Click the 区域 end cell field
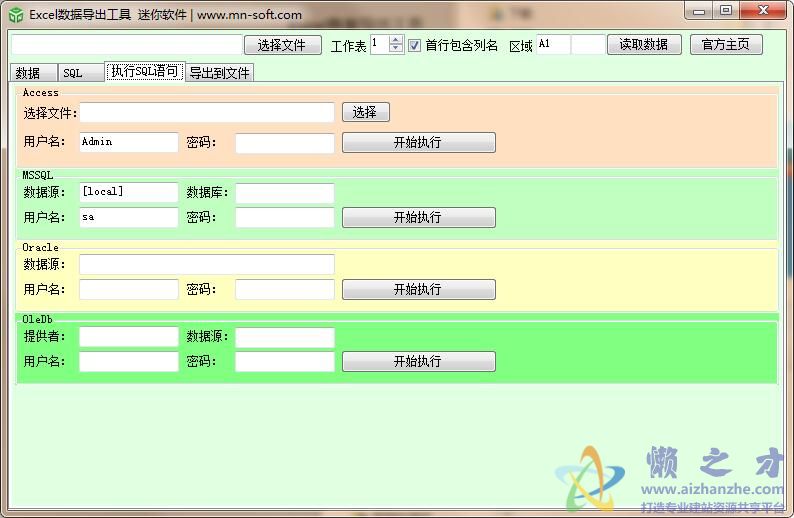794x518 pixels. click(588, 44)
